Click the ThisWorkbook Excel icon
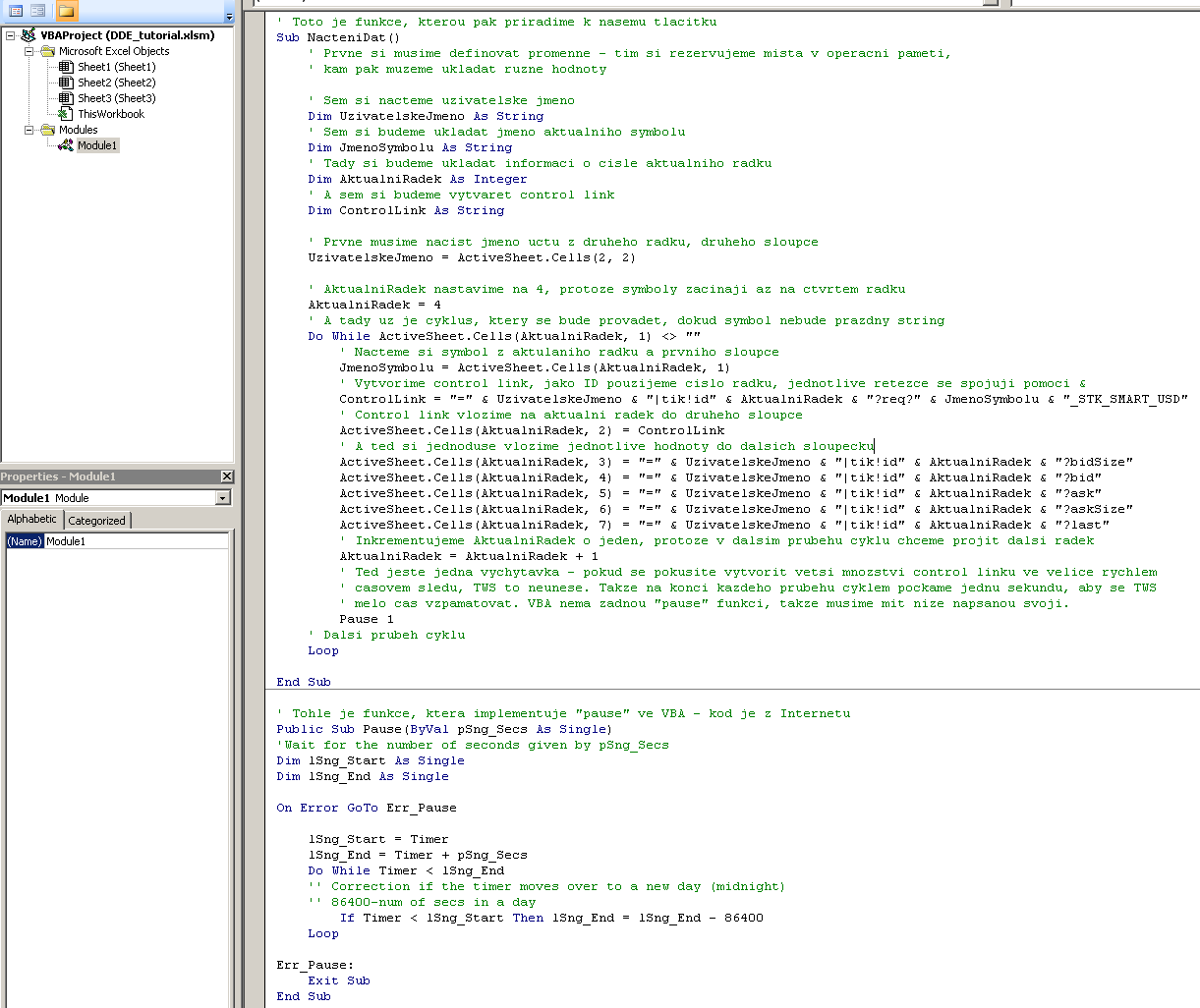This screenshot has height=1008, width=1200. (66, 114)
